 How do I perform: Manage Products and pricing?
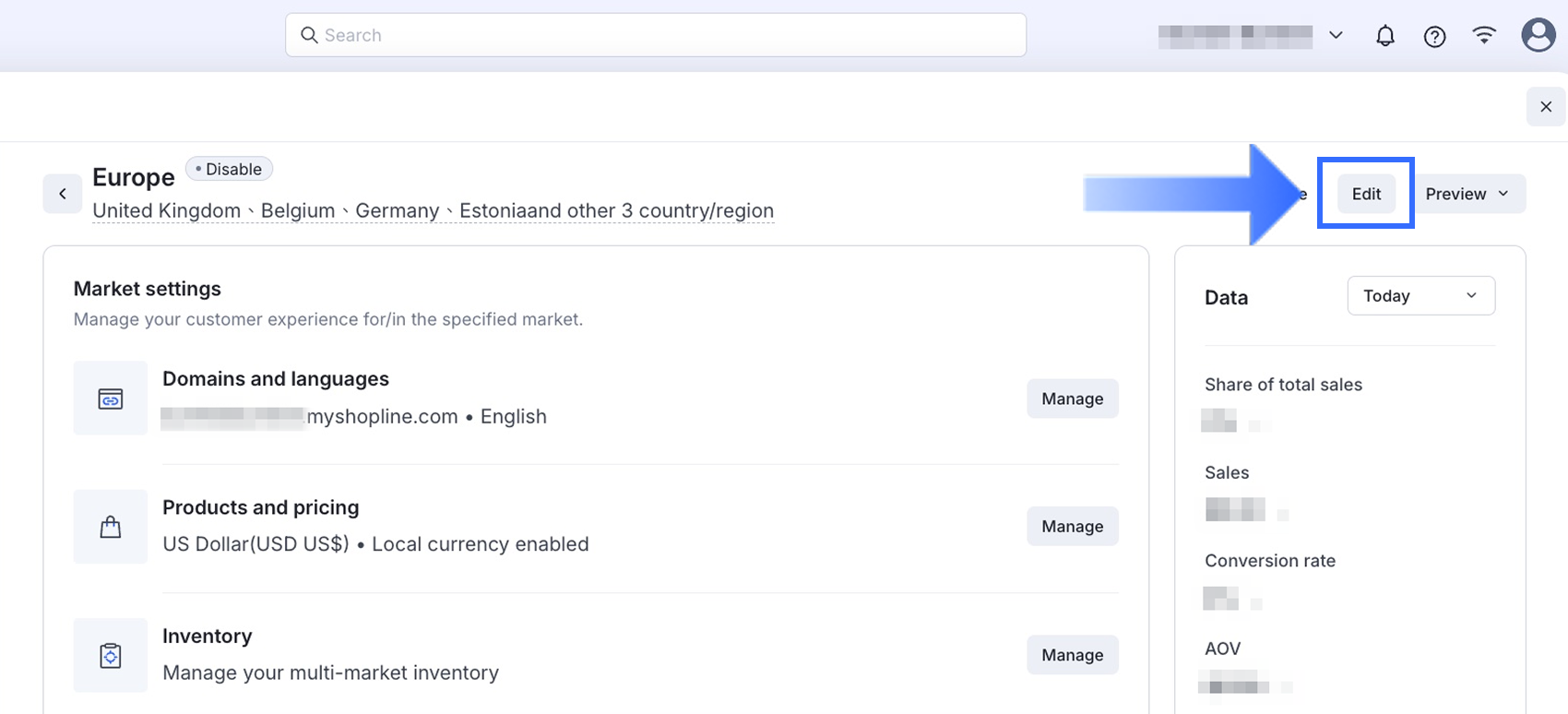click(1072, 527)
